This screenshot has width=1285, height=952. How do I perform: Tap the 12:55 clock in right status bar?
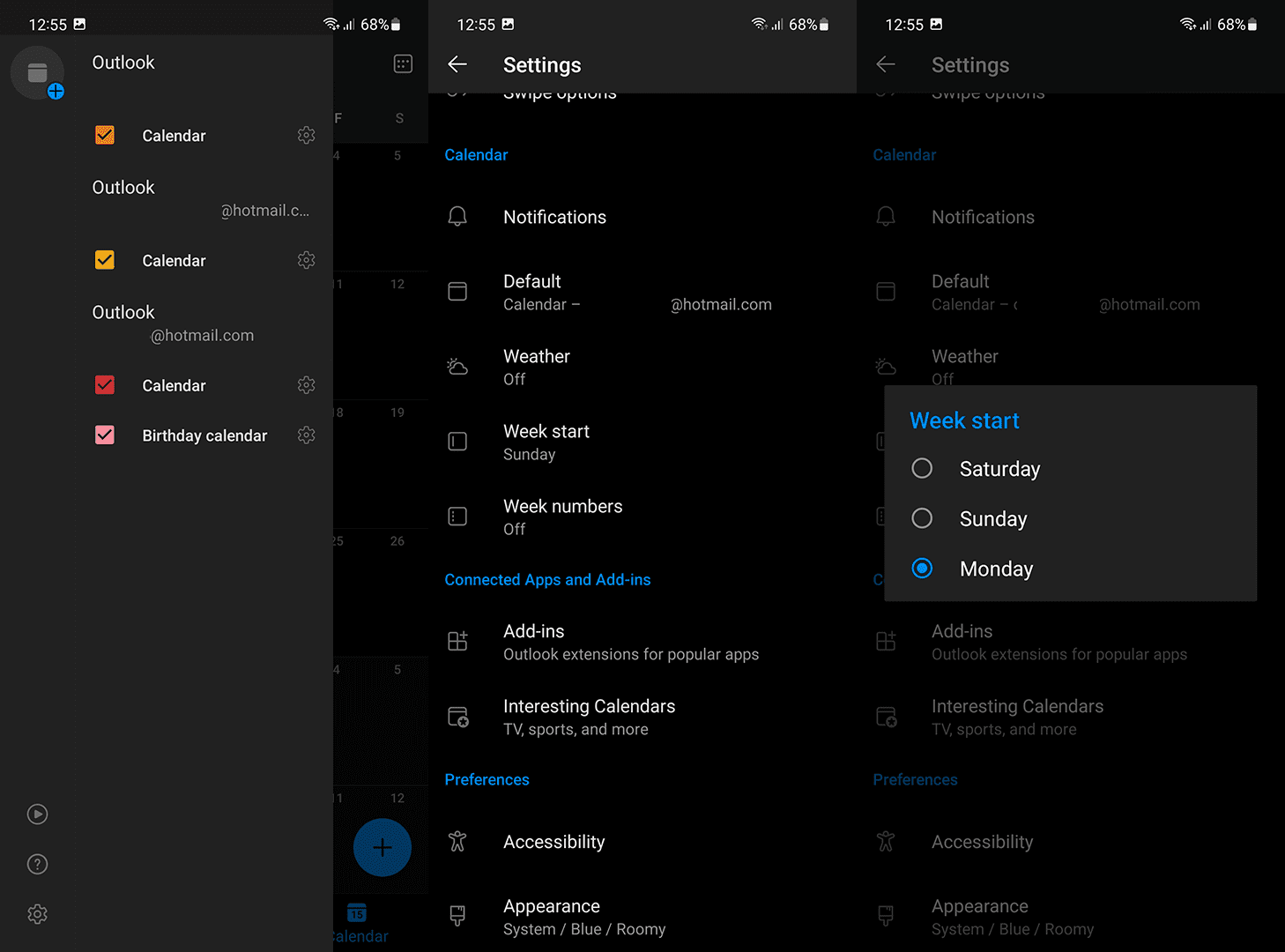(904, 25)
